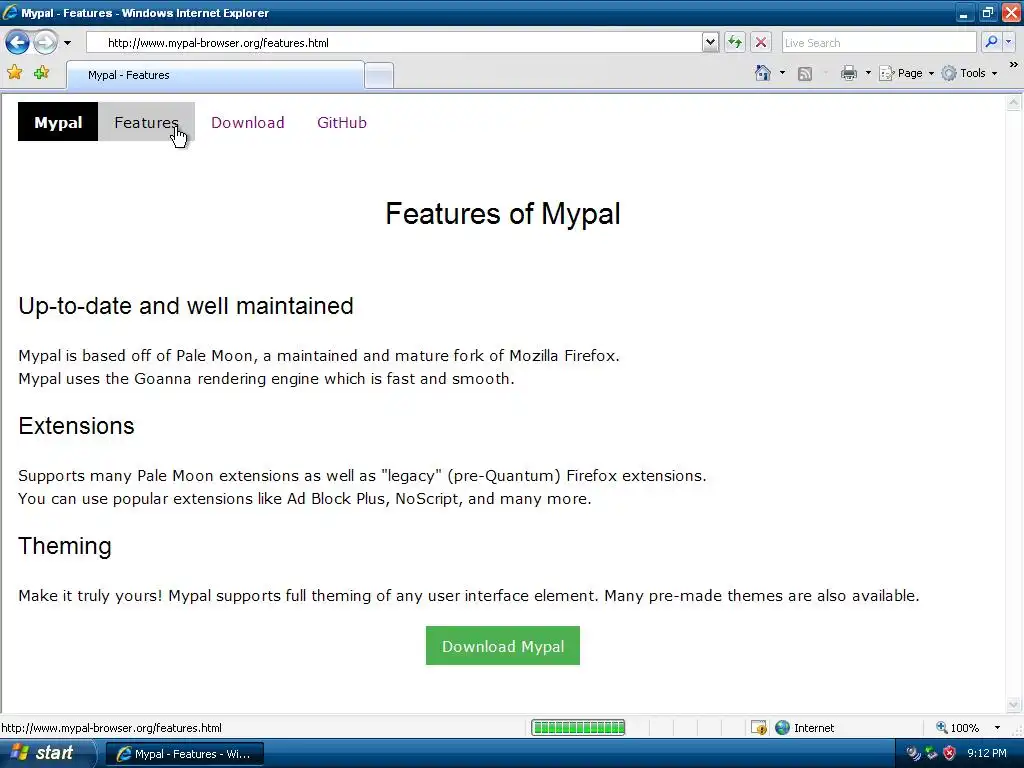The image size is (1024, 768).
Task: Expand the zoom level dropdown arrow
Action: [x=997, y=728]
